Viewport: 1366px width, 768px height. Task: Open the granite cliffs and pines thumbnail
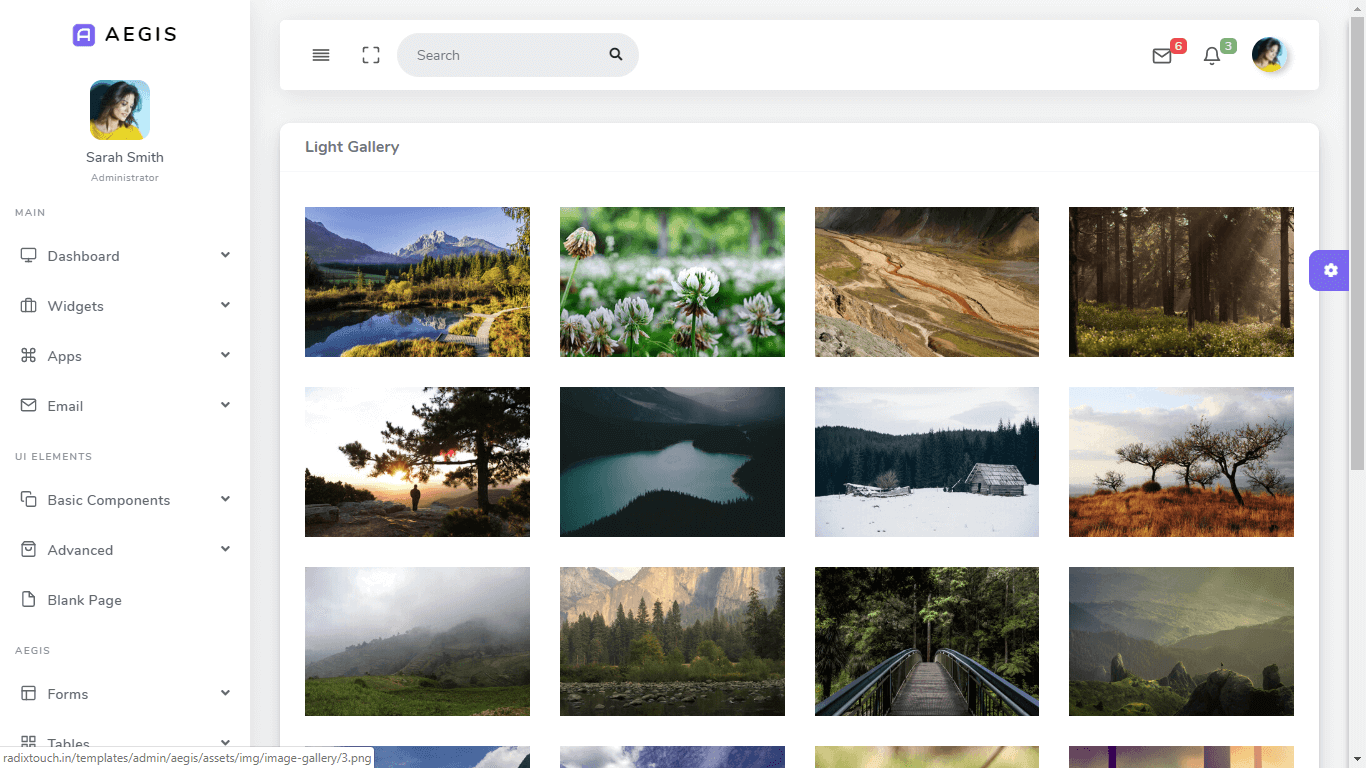[x=672, y=642]
